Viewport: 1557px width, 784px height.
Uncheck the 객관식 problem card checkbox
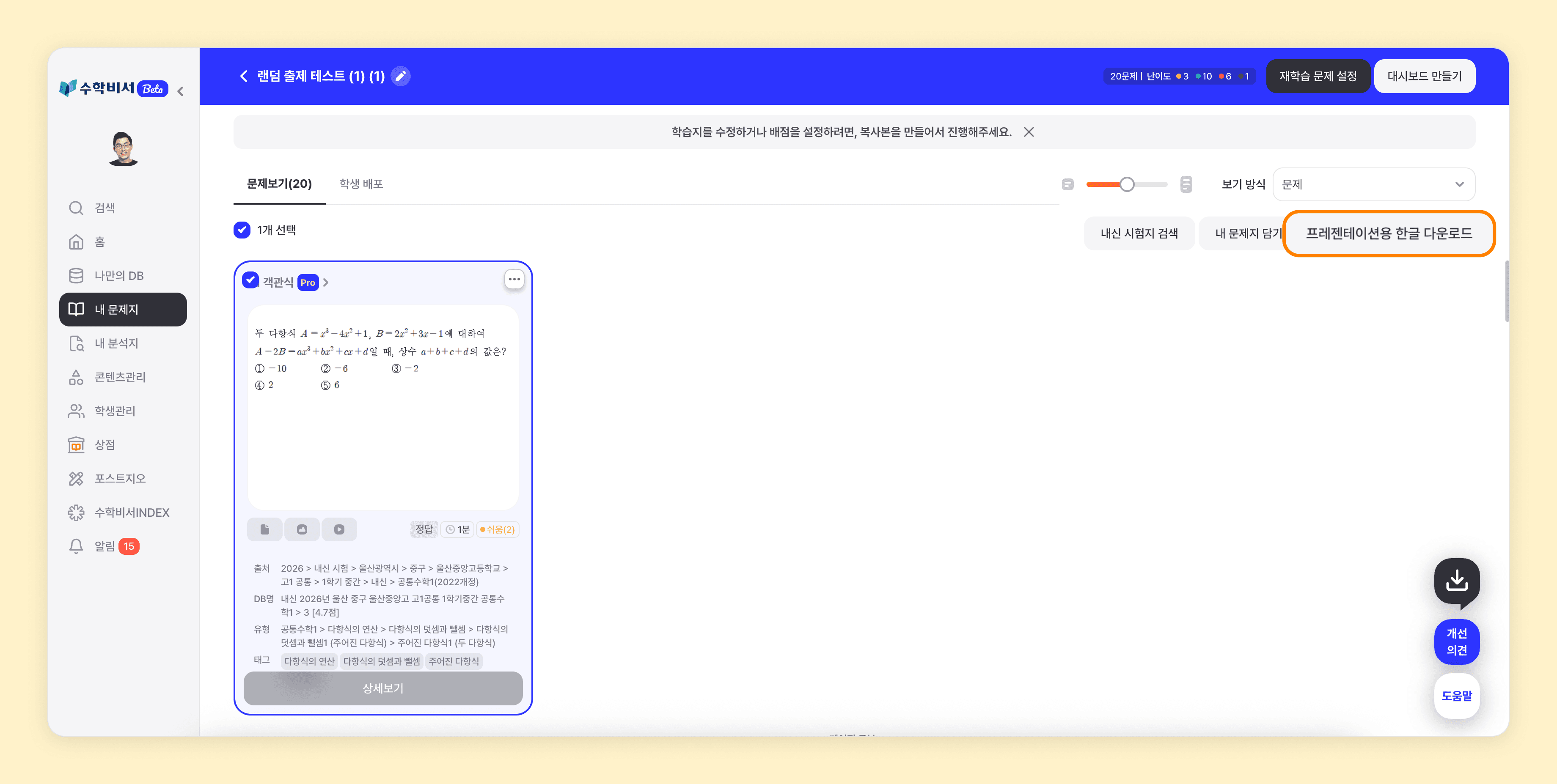250,280
